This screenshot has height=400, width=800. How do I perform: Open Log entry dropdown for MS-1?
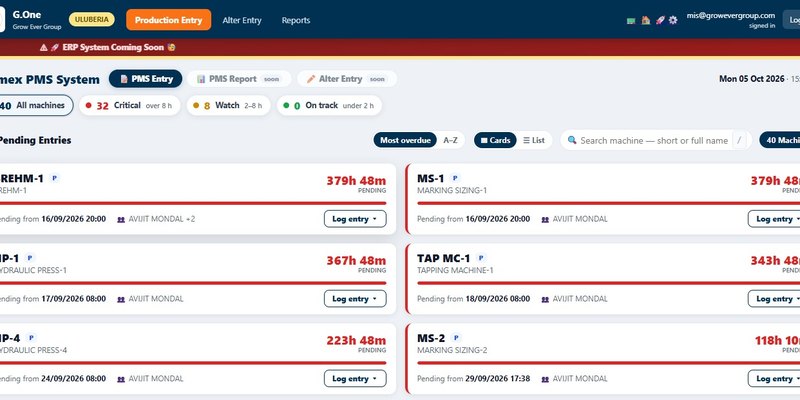(x=776, y=219)
